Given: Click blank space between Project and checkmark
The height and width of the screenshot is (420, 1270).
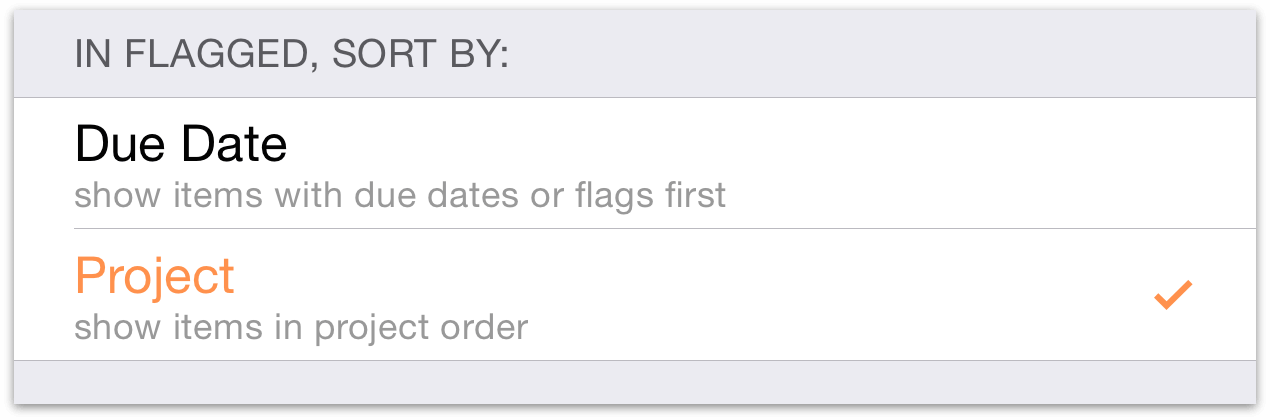Looking at the screenshot, I should (700, 295).
